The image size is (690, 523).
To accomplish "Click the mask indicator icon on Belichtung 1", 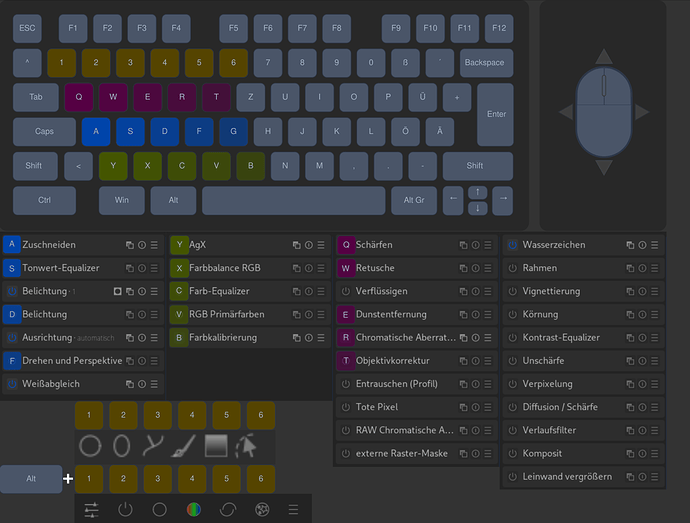I will tap(117, 291).
